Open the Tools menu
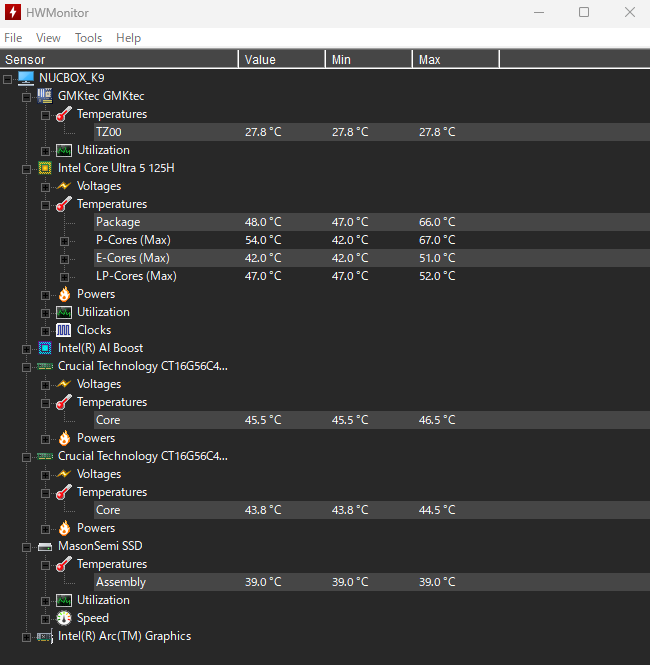The height and width of the screenshot is (665, 650). pos(88,38)
